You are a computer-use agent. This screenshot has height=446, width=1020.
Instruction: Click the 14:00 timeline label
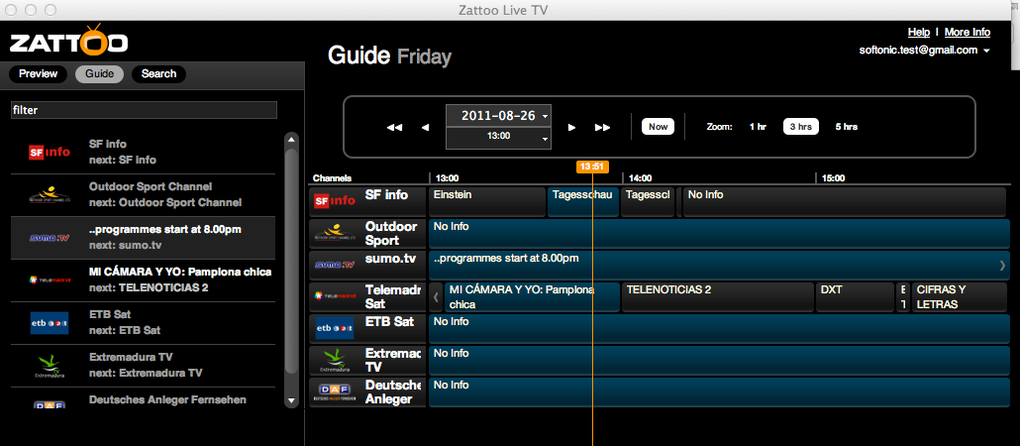coord(640,178)
